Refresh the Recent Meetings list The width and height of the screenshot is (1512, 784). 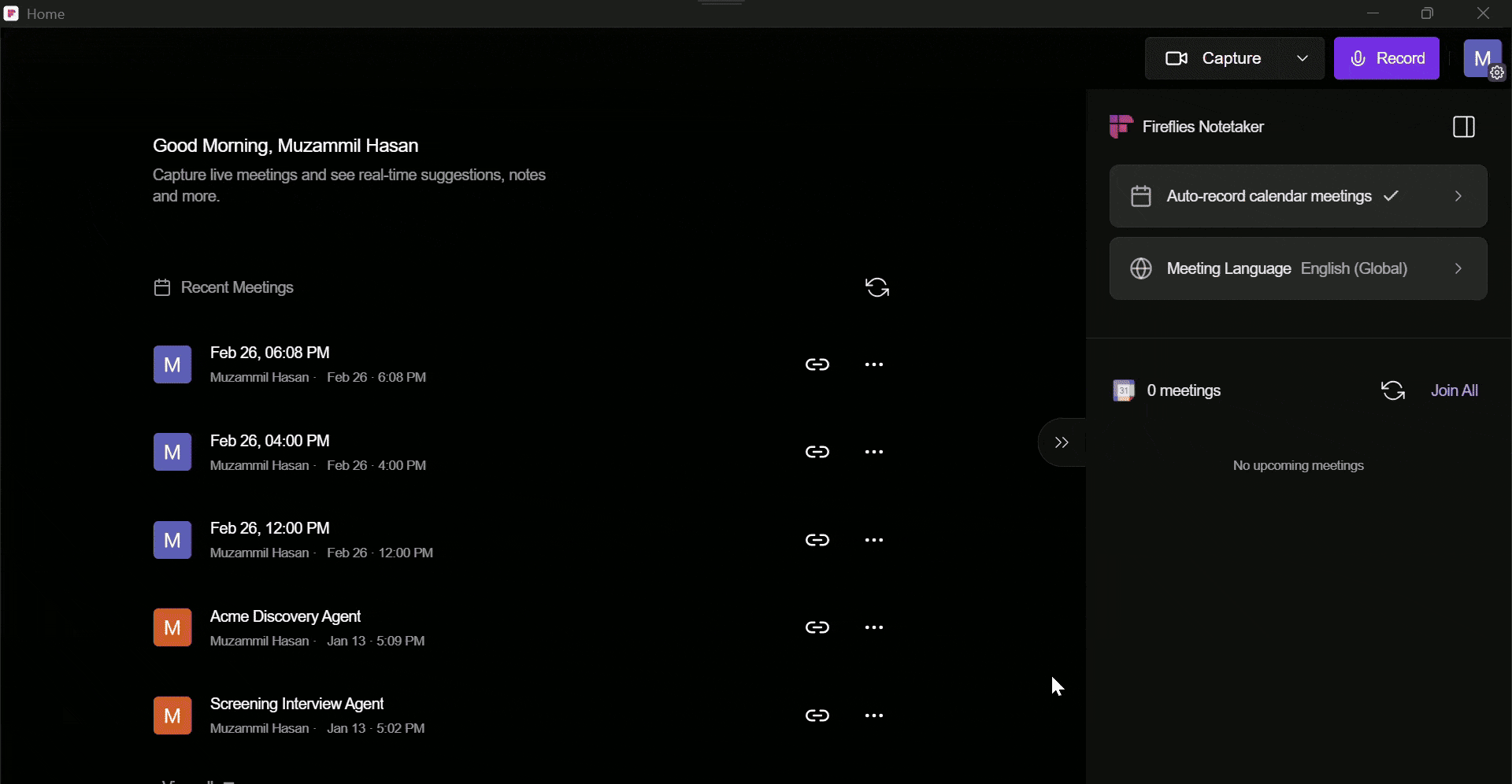tap(876, 287)
